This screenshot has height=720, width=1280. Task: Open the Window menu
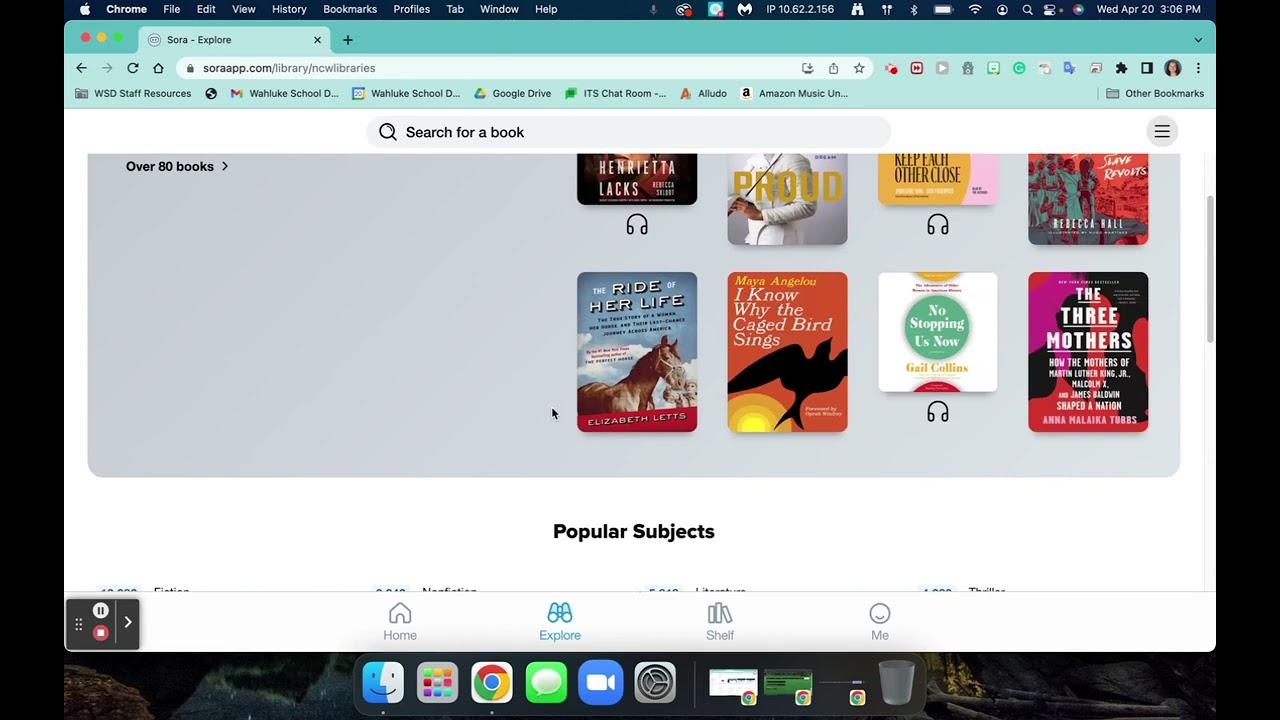pos(499,9)
